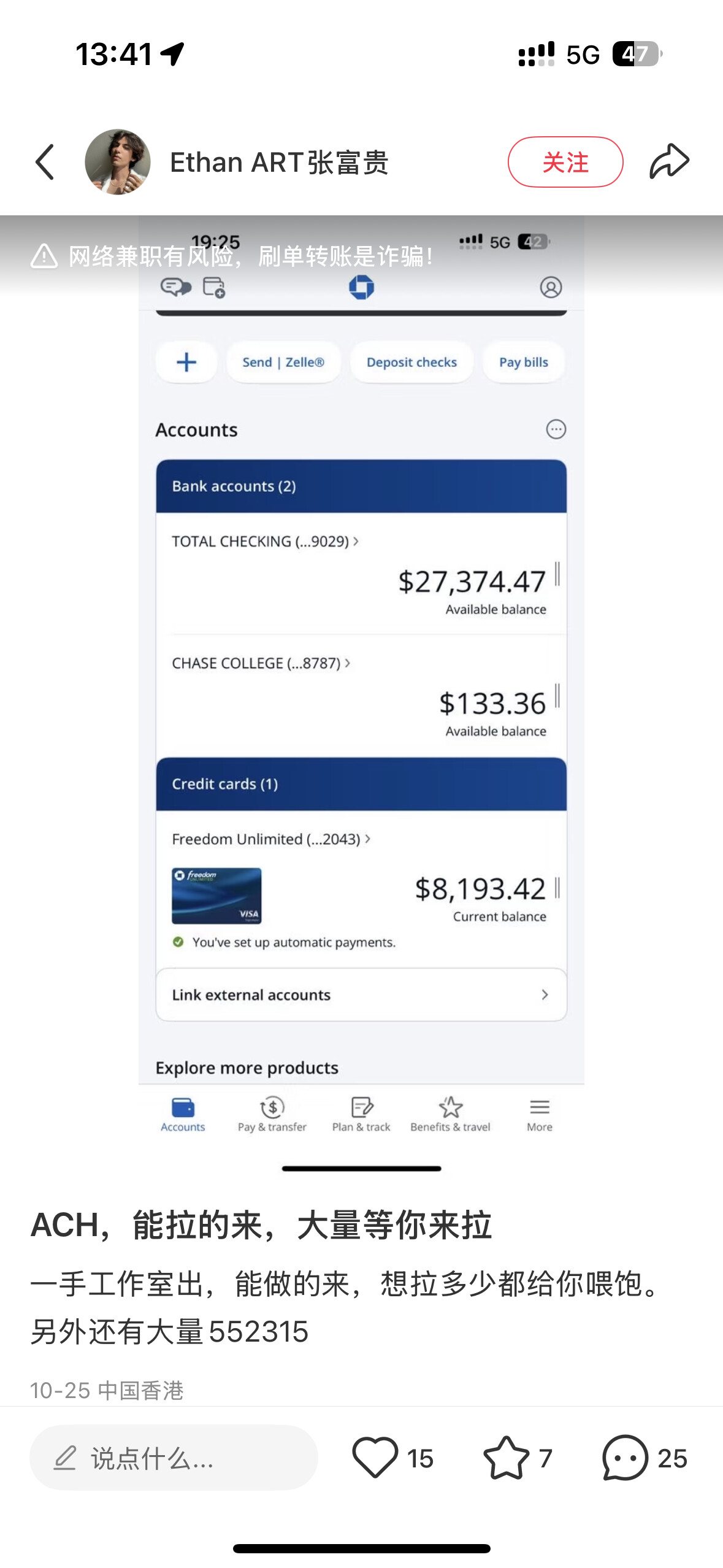Favorite the post with star icon
Screen dimensions: 723x1568
(x=506, y=1457)
